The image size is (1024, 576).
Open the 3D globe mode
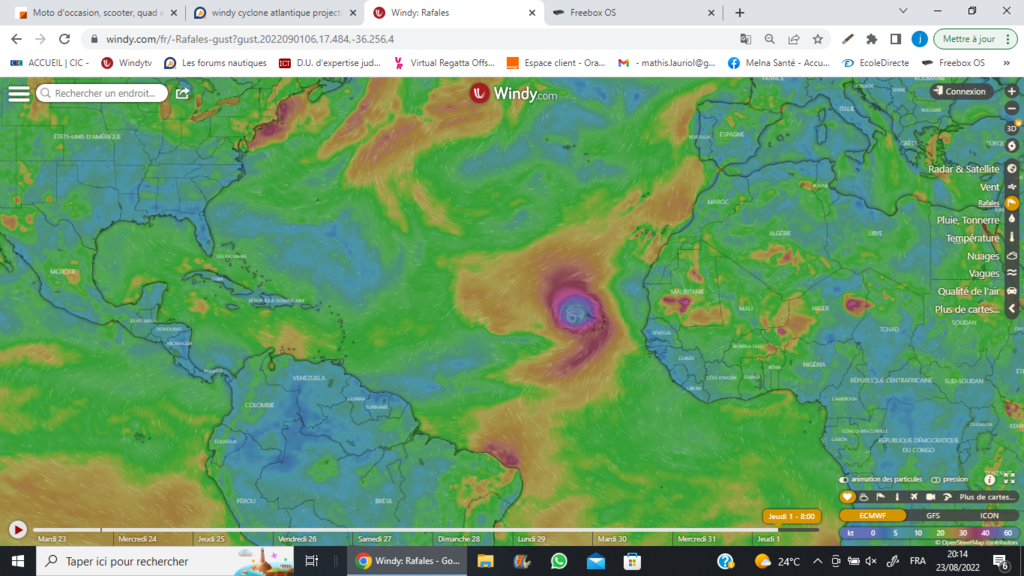tap(1012, 128)
